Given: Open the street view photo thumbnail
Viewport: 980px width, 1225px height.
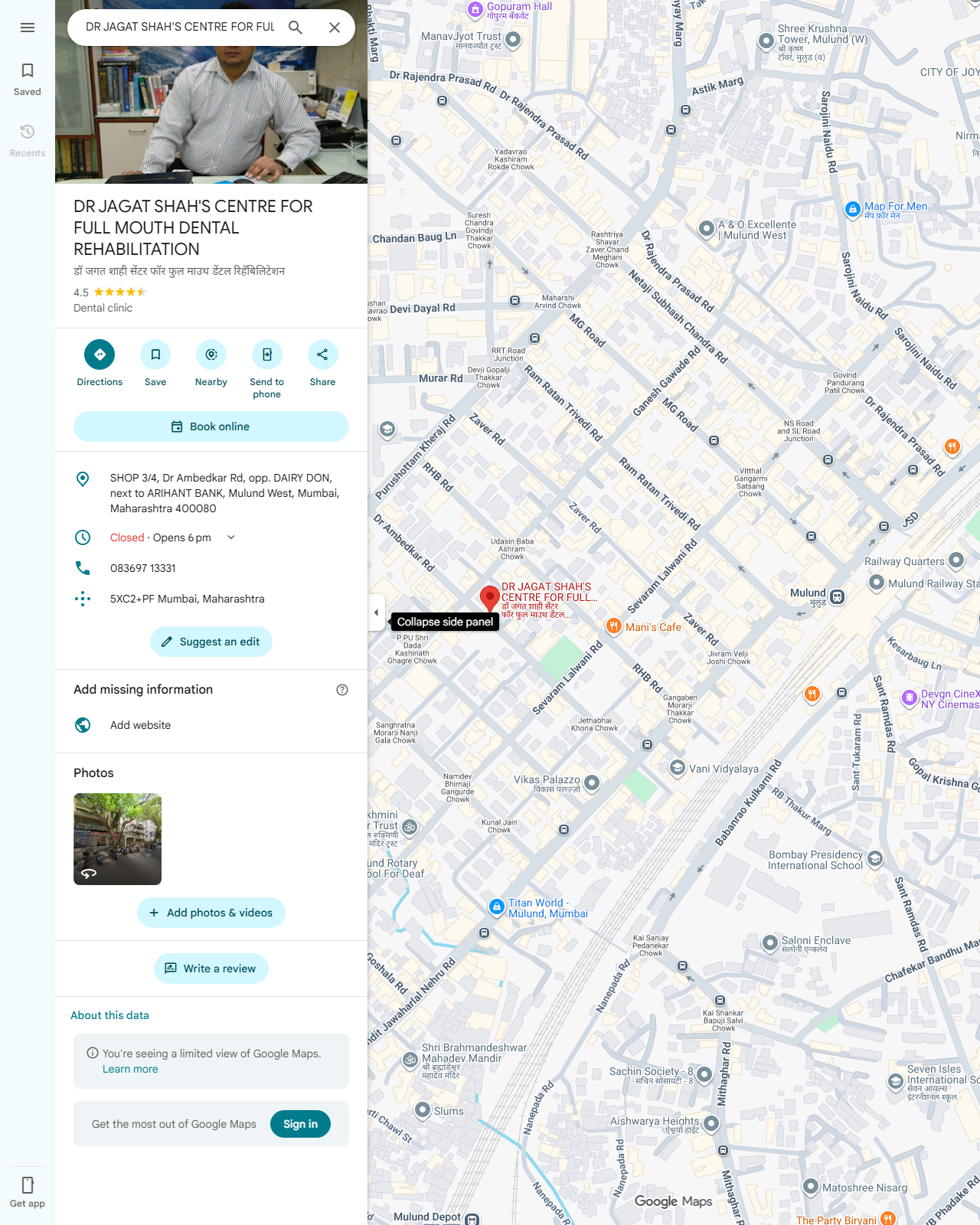Looking at the screenshot, I should point(117,839).
